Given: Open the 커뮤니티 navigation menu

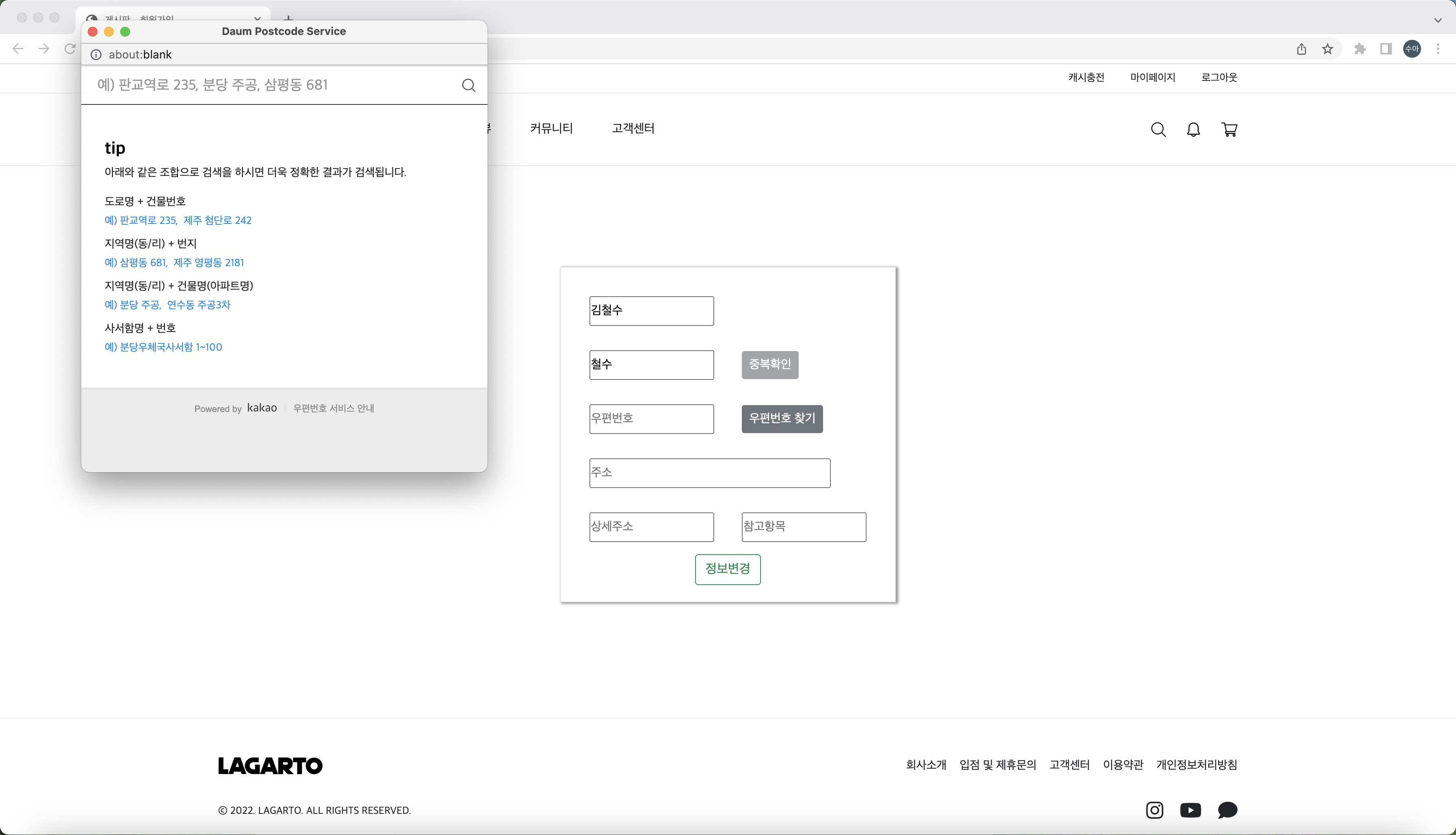Looking at the screenshot, I should coord(551,128).
